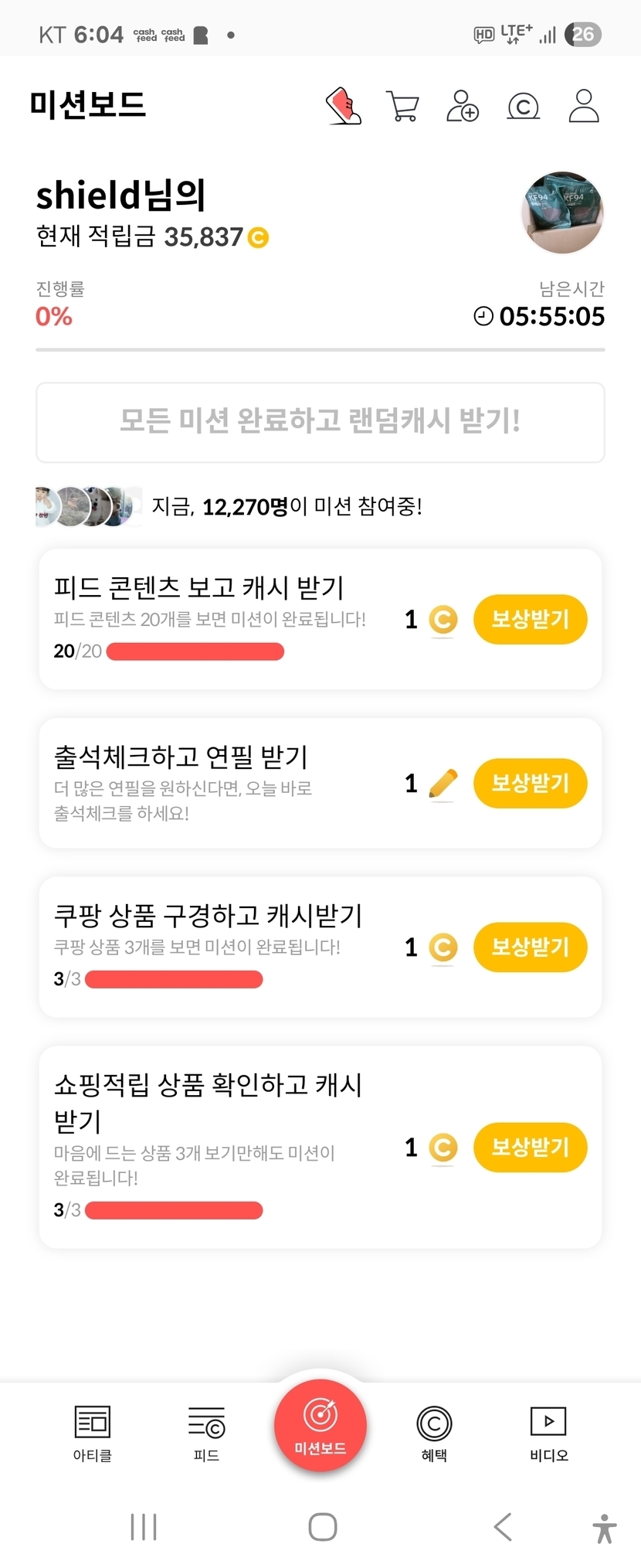The height and width of the screenshot is (1568, 641).
Task: Tap the accessibility figure icon
Action: pos(604,1528)
